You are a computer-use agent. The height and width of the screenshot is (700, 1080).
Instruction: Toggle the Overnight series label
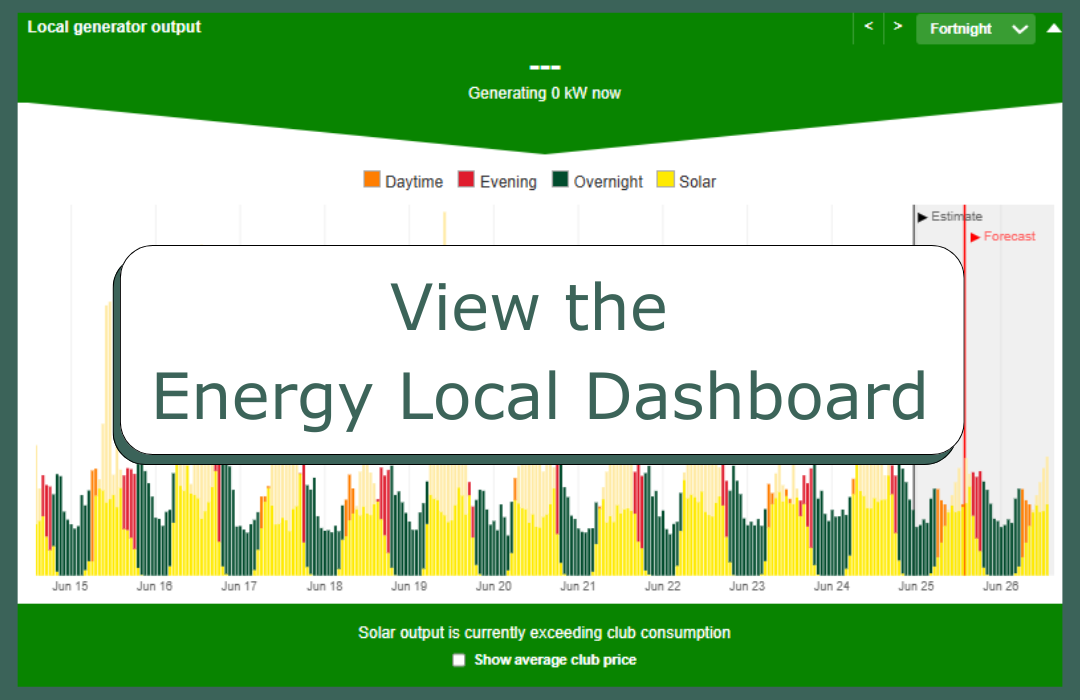[x=608, y=182]
